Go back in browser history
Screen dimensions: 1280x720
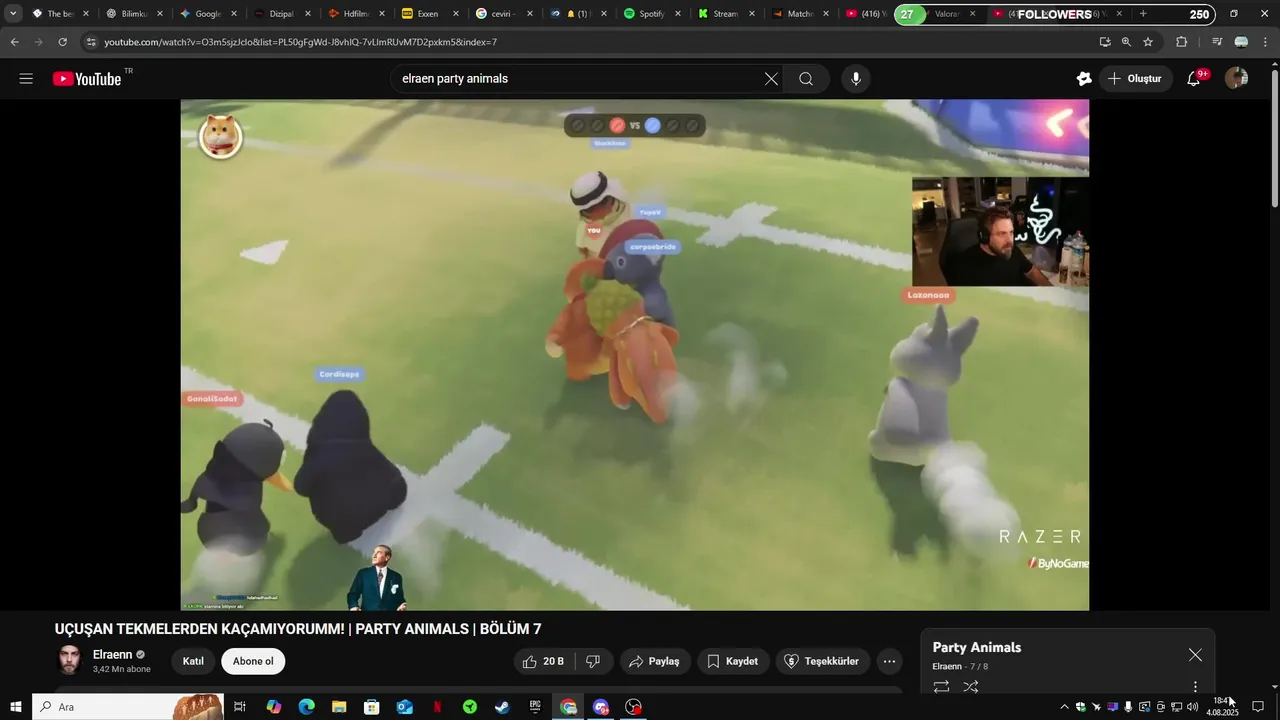(x=14, y=42)
